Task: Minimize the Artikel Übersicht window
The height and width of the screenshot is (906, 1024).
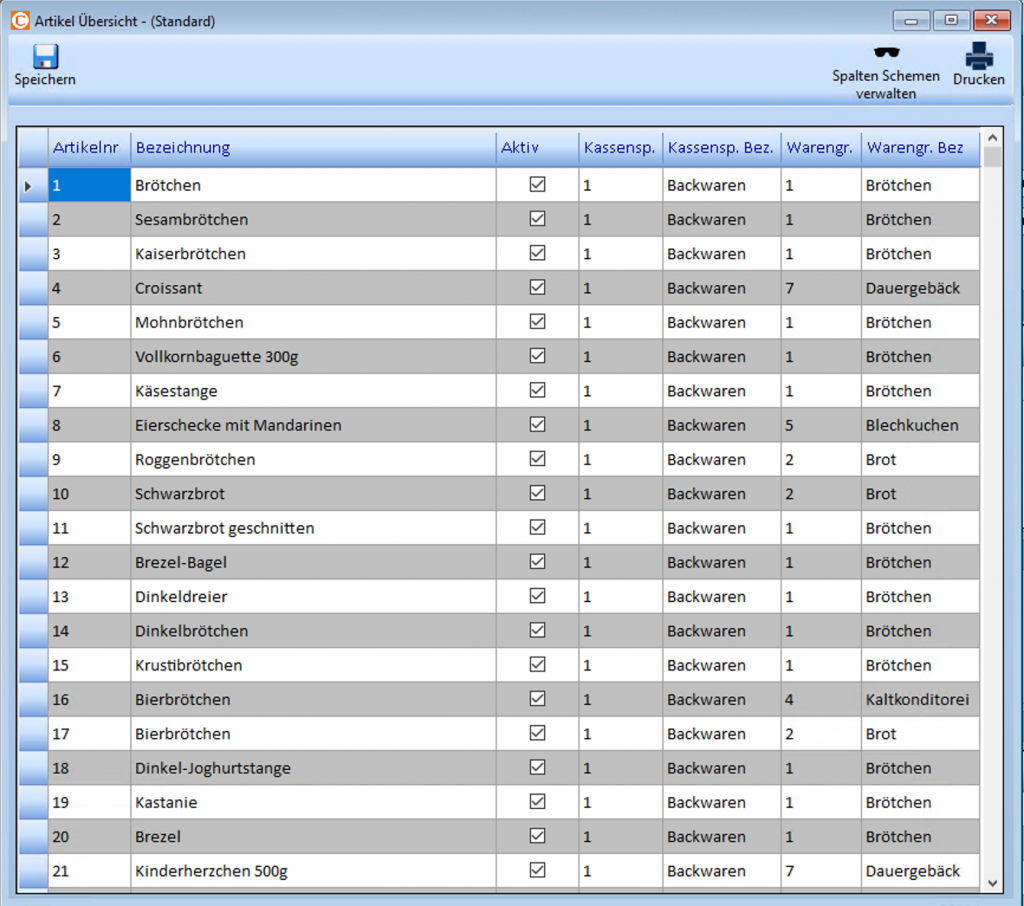Action: tap(911, 20)
